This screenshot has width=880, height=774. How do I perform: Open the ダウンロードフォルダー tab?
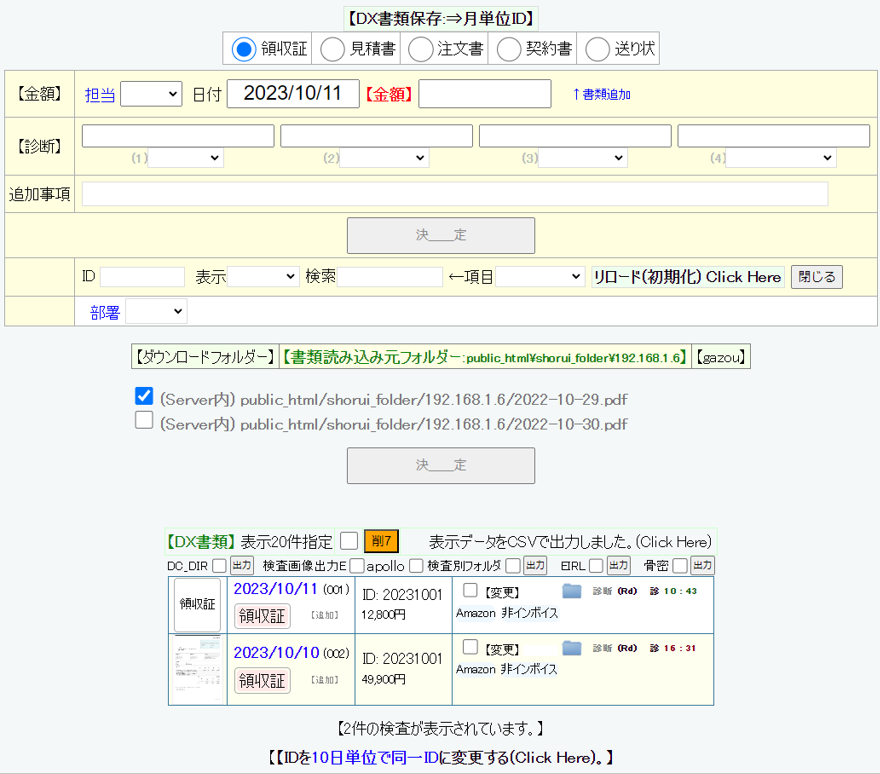pyautogui.click(x=205, y=357)
